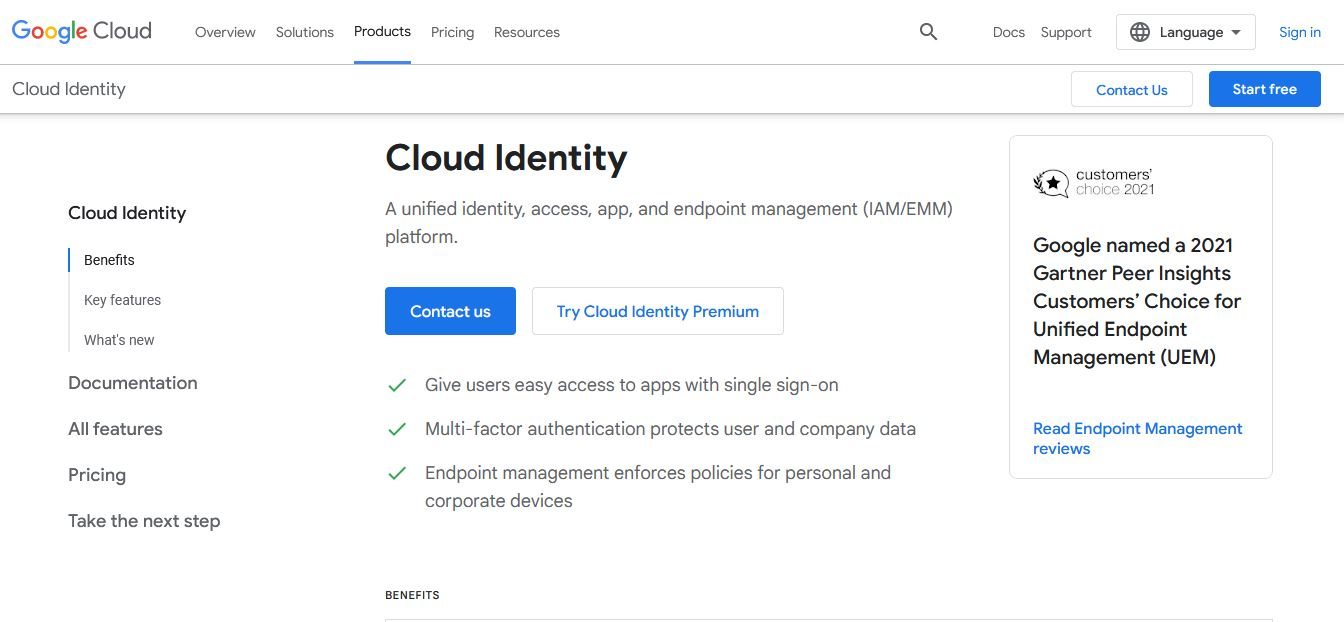The height and width of the screenshot is (622, 1344).
Task: Click Cloud Identity in the sub-header bar
Action: pos(69,89)
